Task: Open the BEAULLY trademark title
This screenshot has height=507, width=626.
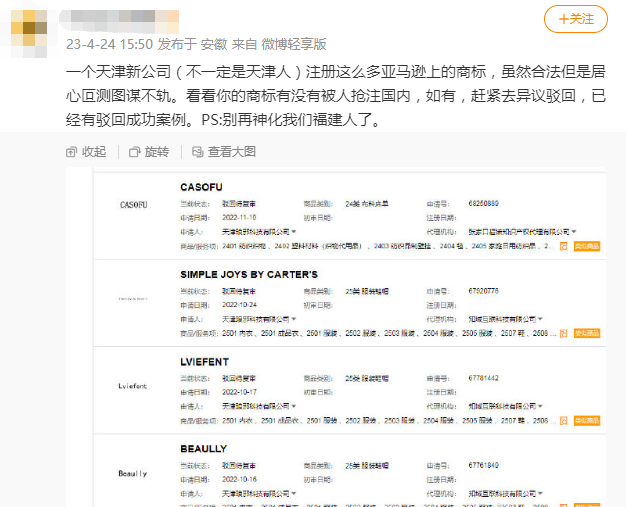Action: pos(203,449)
